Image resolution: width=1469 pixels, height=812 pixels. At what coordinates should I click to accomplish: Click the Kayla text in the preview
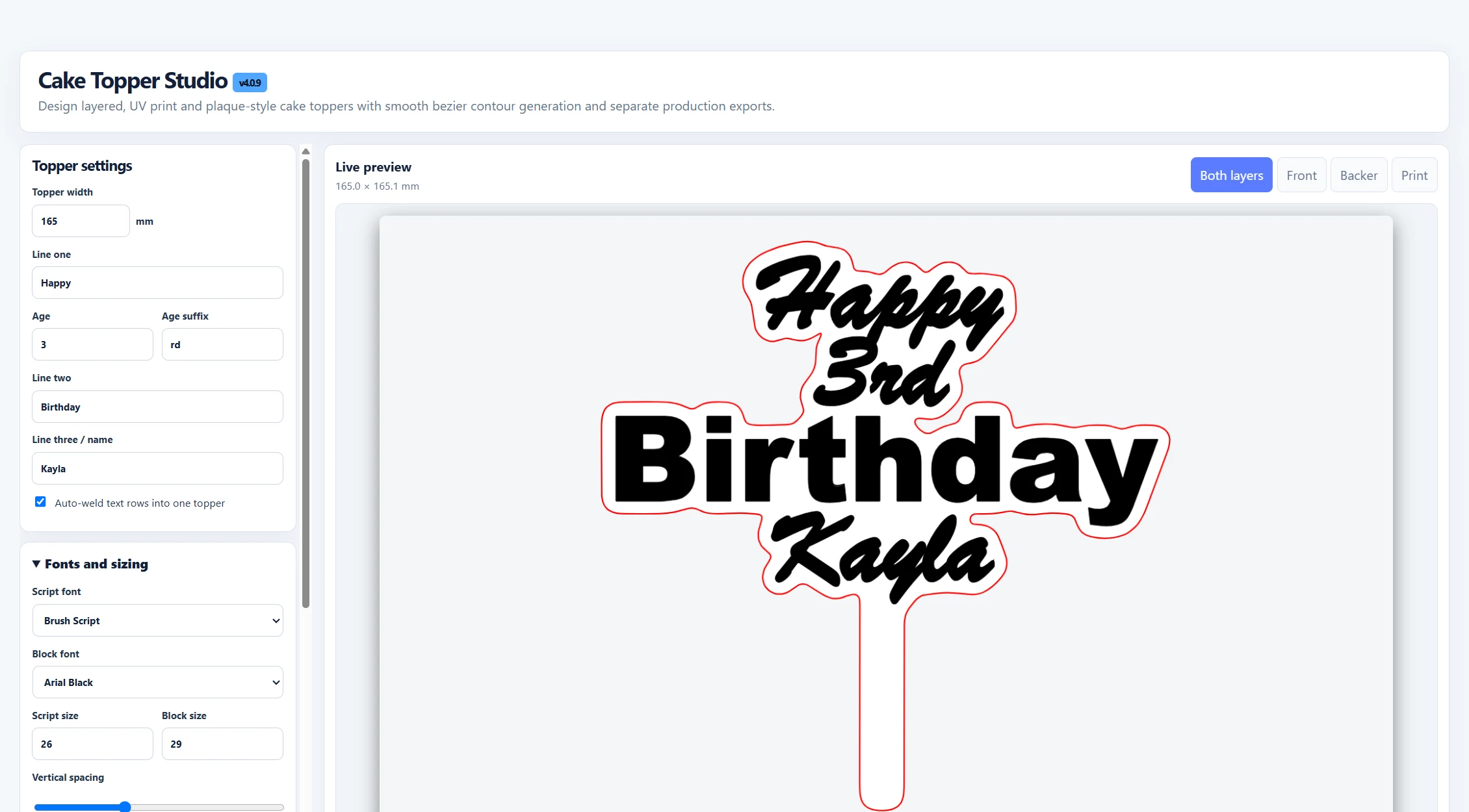point(883,556)
